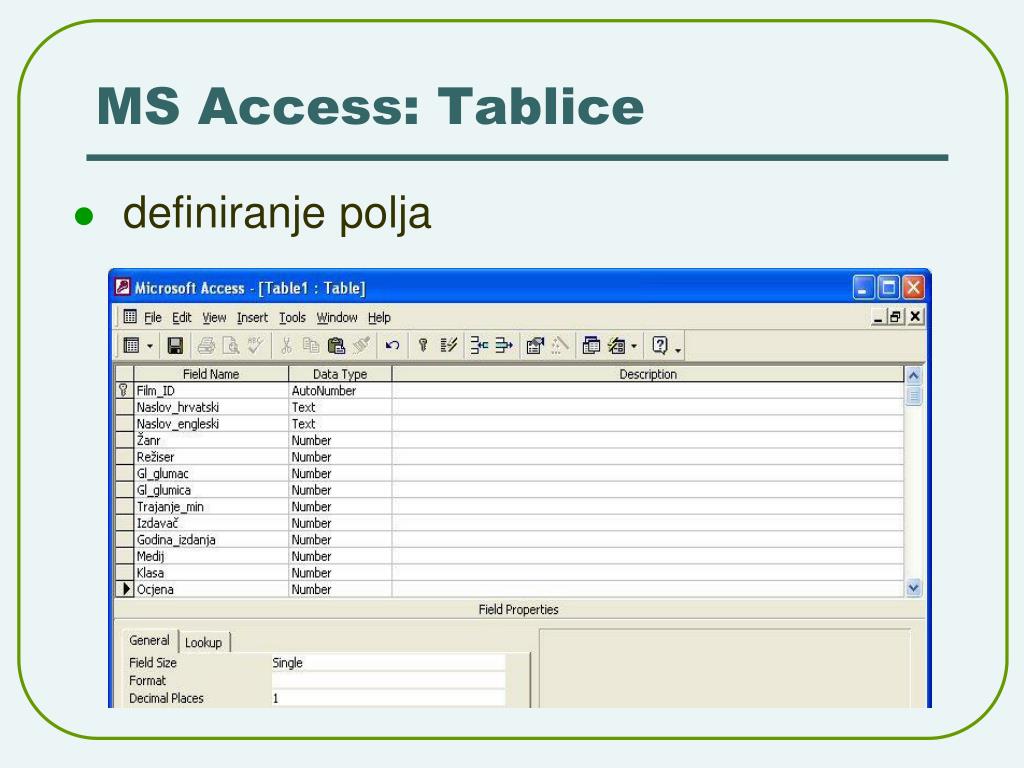Select the Ocjena field name

(x=211, y=589)
